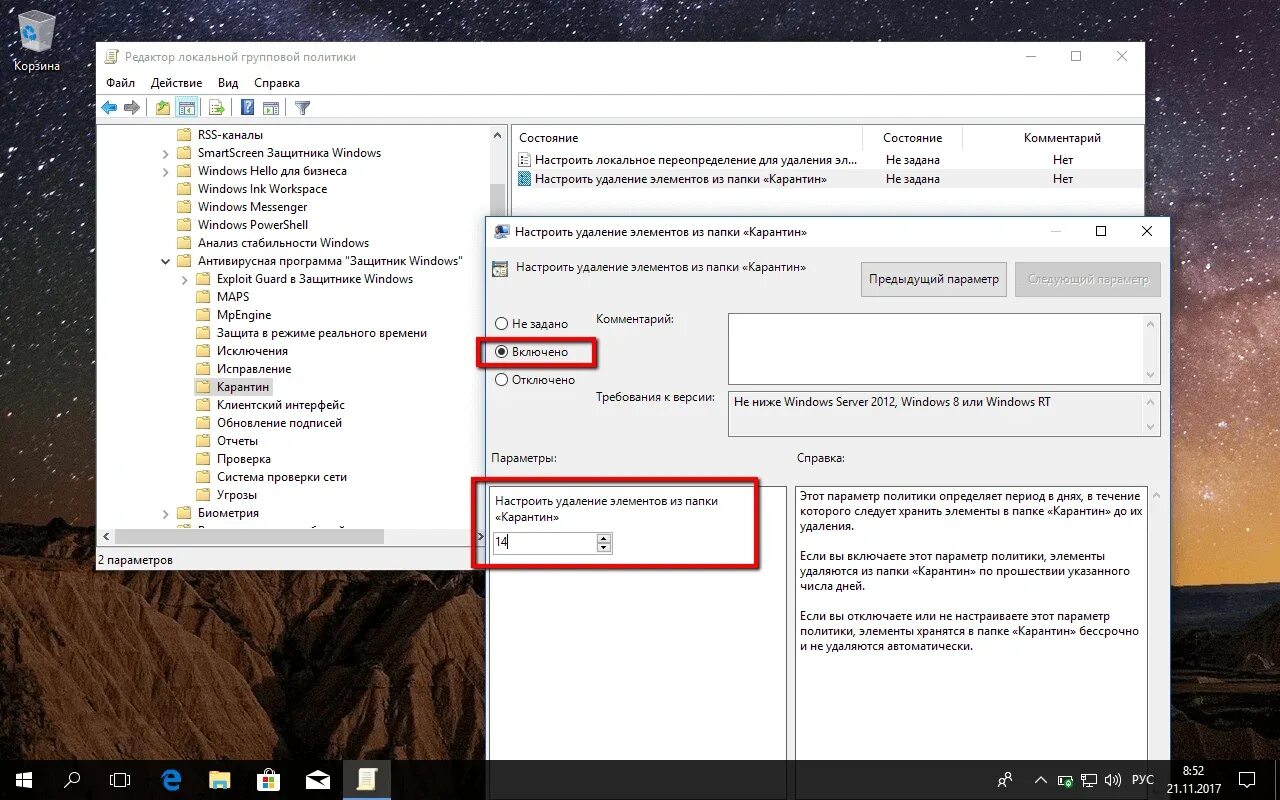Expand the Exploit Guard в Защитнике Windows node
This screenshot has width=1280, height=800.
185,279
